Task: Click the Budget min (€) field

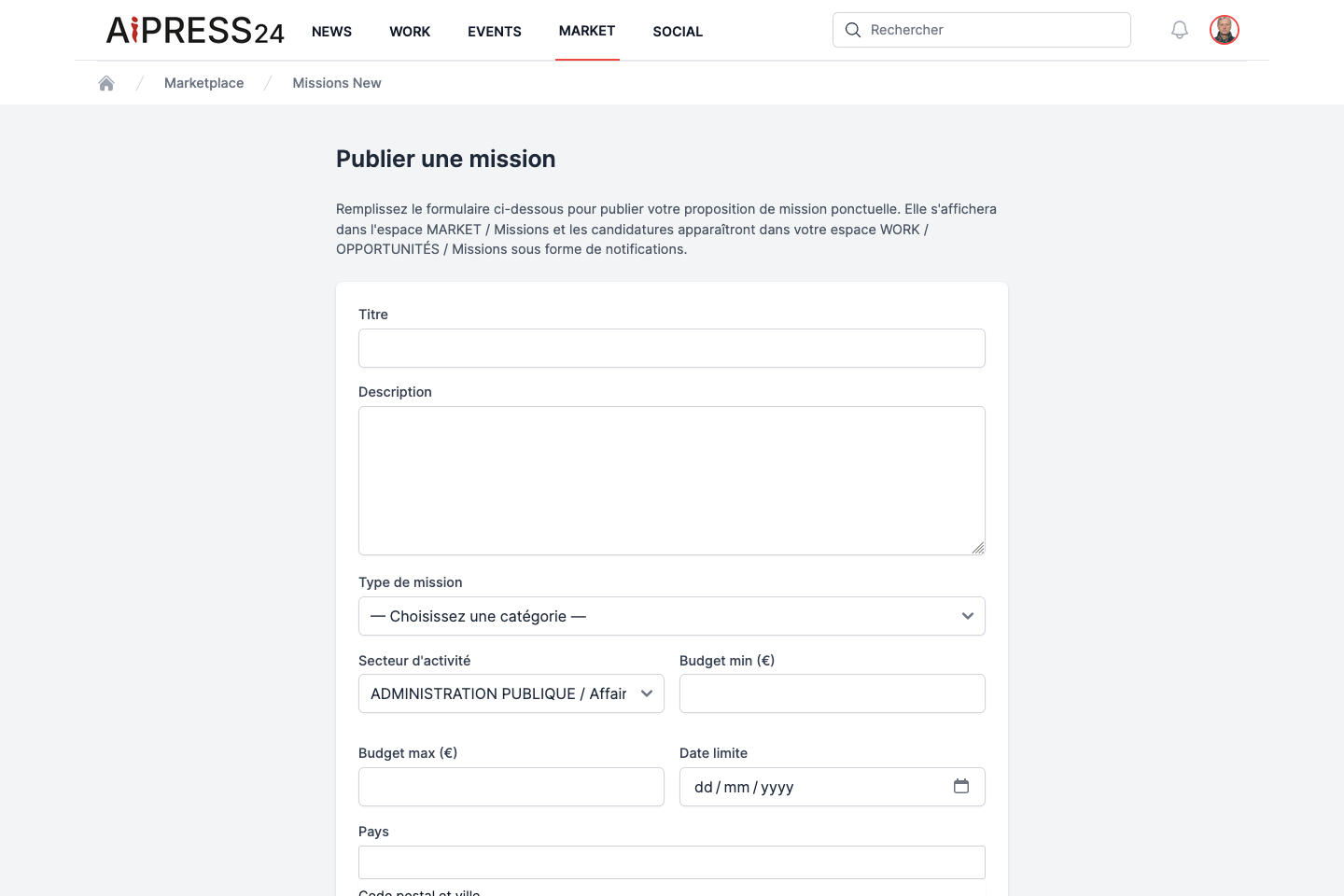Action: [833, 693]
